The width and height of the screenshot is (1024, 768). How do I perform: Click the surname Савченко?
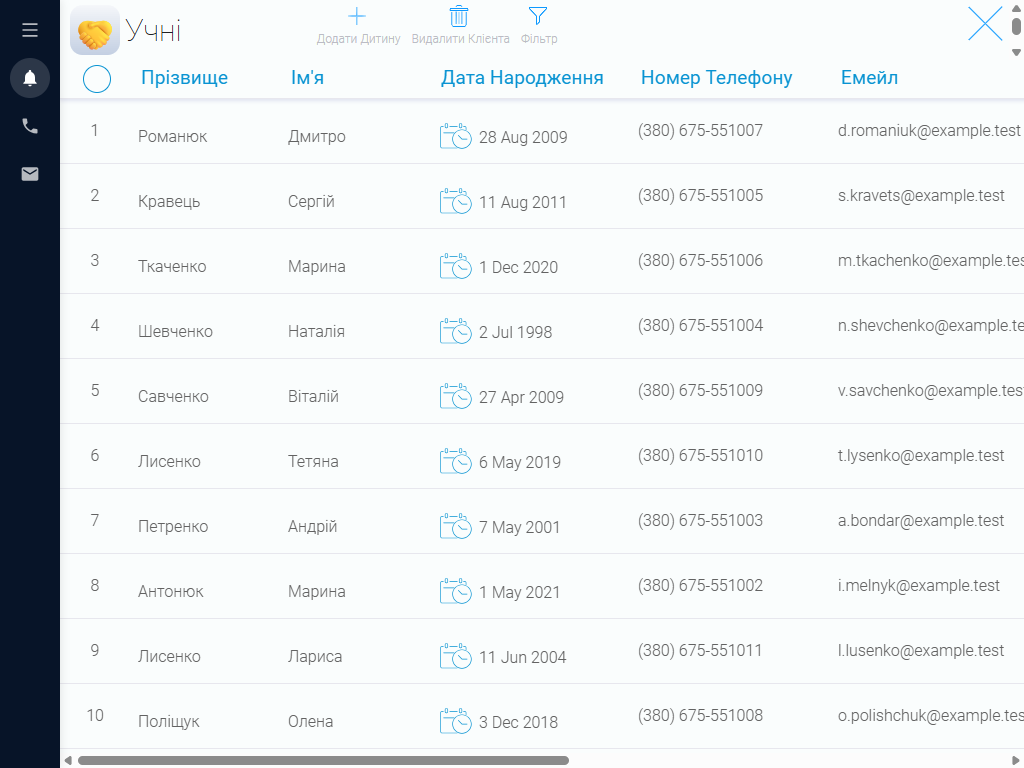(173, 396)
